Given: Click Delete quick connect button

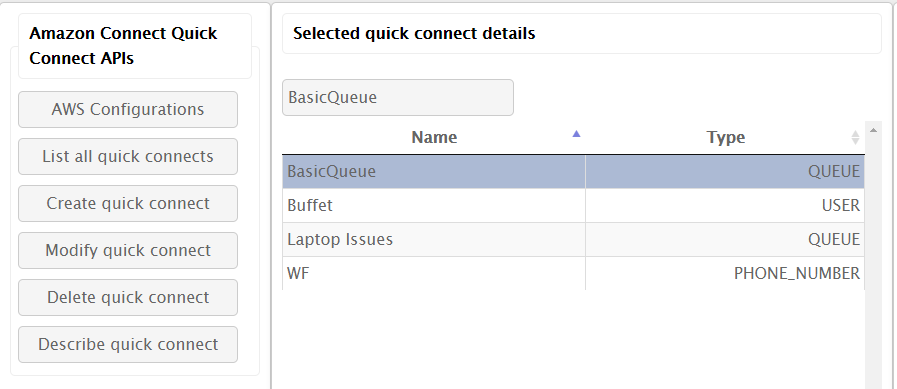Looking at the screenshot, I should point(128,297).
